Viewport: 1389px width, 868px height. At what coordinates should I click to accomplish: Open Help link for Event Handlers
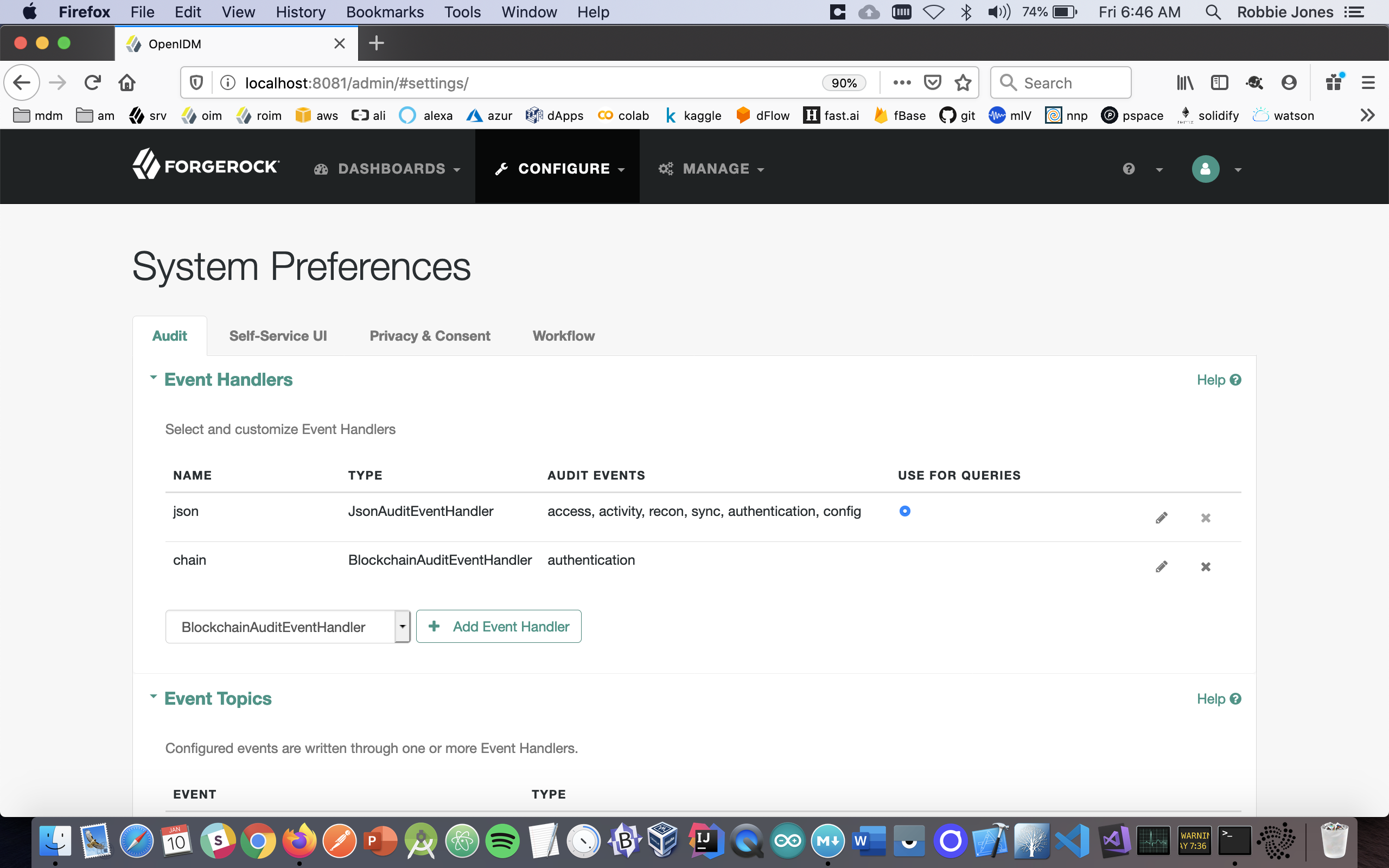1219,380
